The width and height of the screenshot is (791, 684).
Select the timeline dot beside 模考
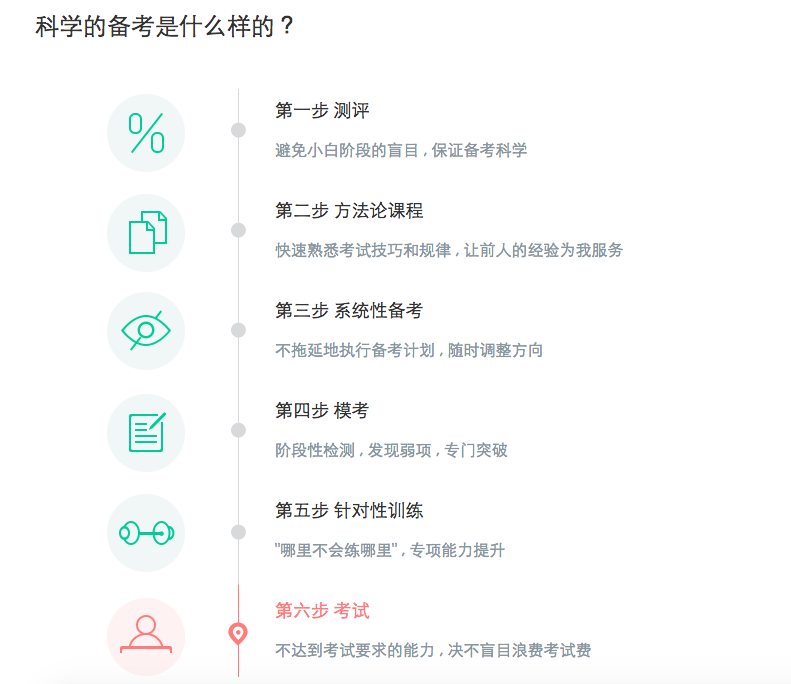(238, 430)
